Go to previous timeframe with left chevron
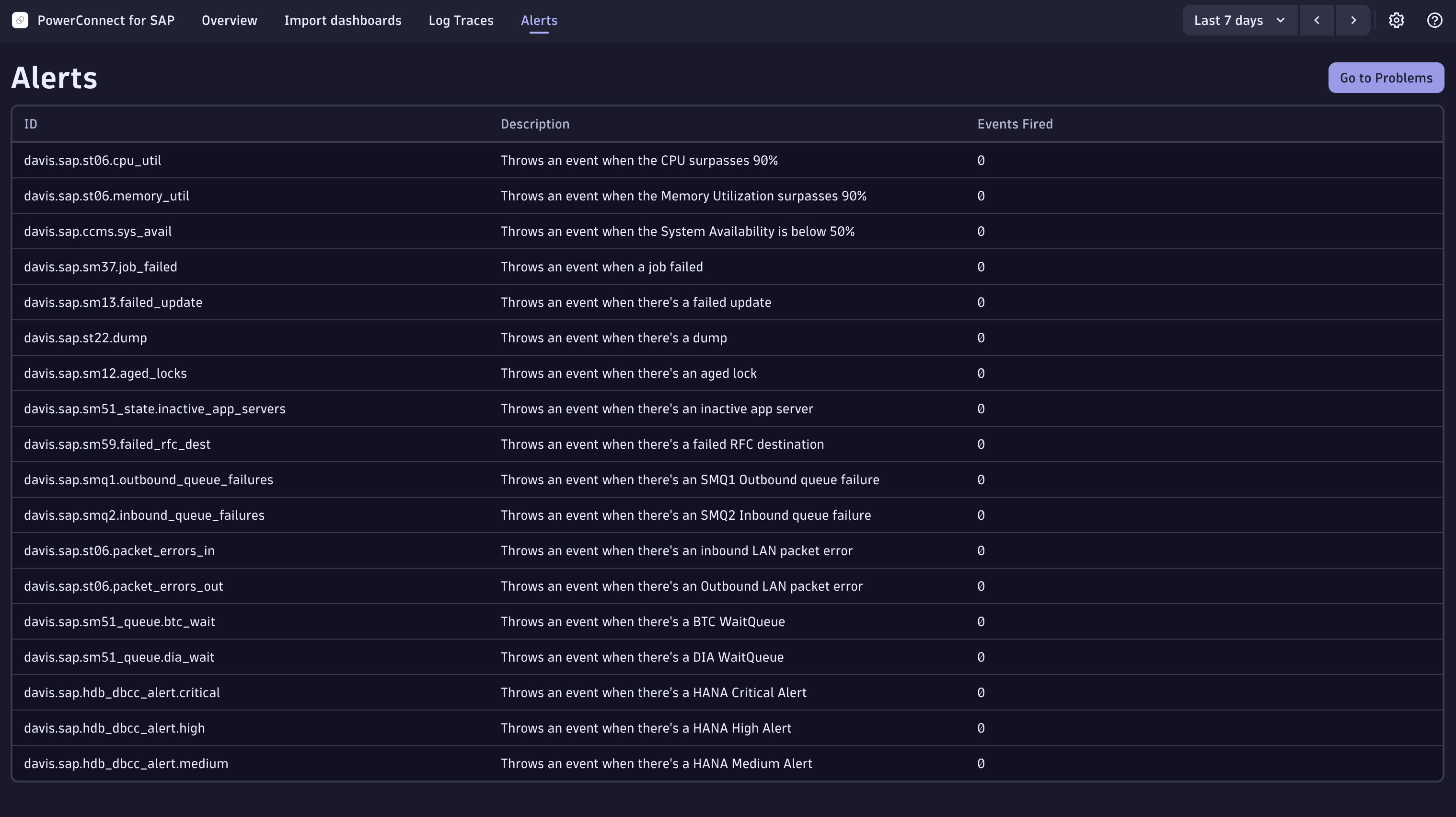Viewport: 1456px width, 817px height. (x=1317, y=20)
